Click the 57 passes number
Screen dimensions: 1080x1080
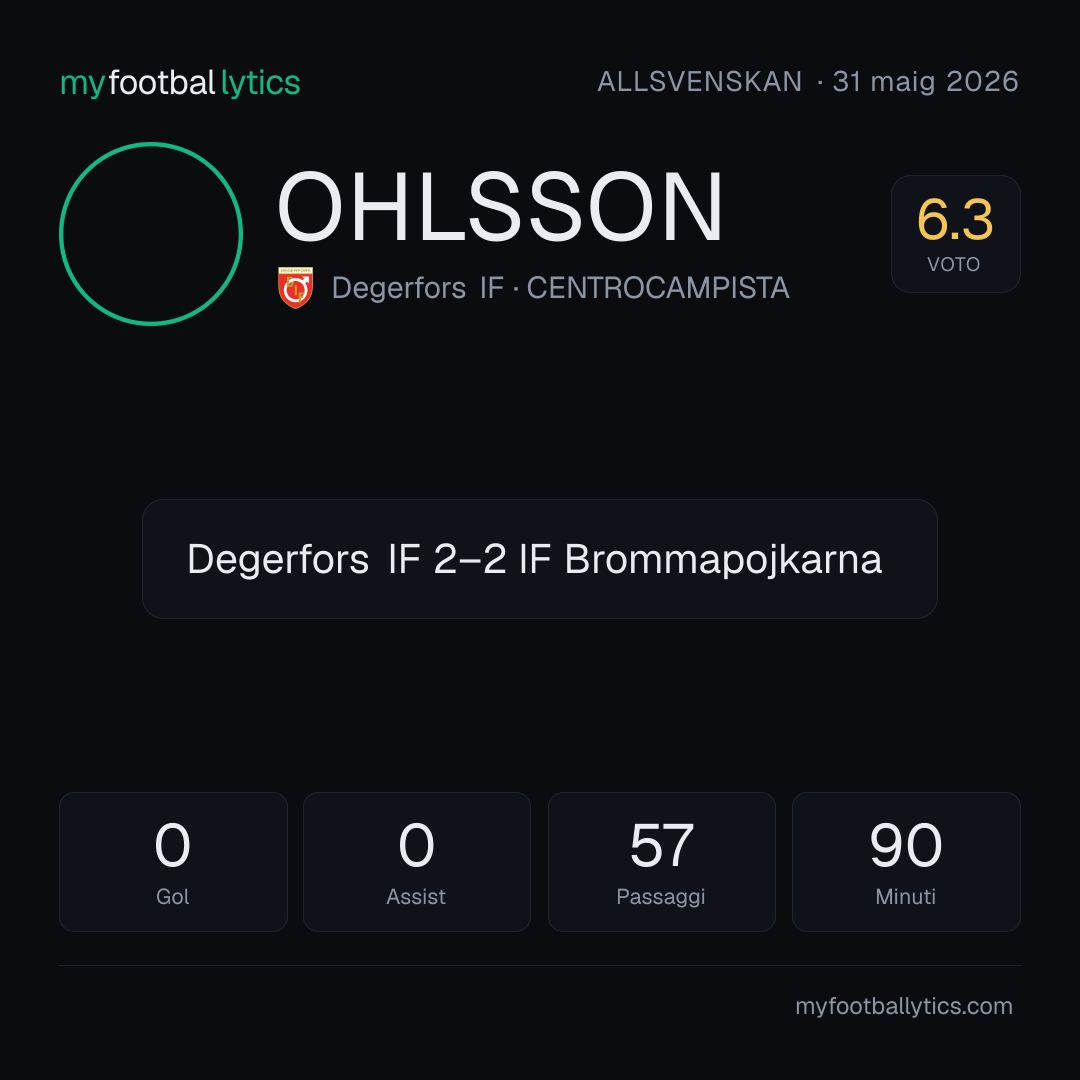pos(661,845)
